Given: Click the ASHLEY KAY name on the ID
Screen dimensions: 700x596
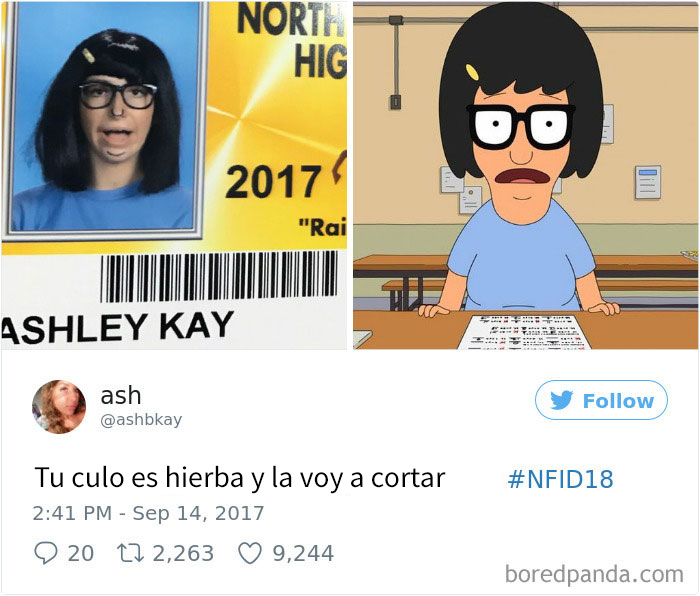Looking at the screenshot, I should (x=117, y=328).
